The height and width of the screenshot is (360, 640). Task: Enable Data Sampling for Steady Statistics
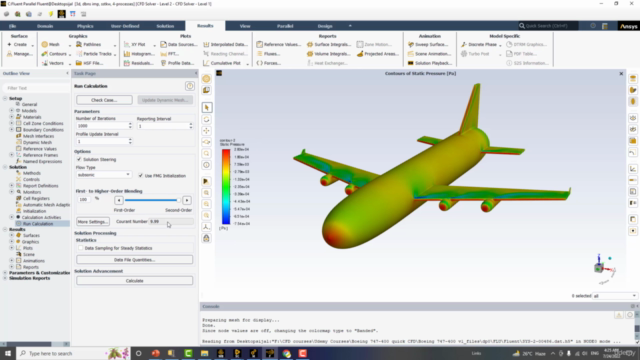point(80,248)
